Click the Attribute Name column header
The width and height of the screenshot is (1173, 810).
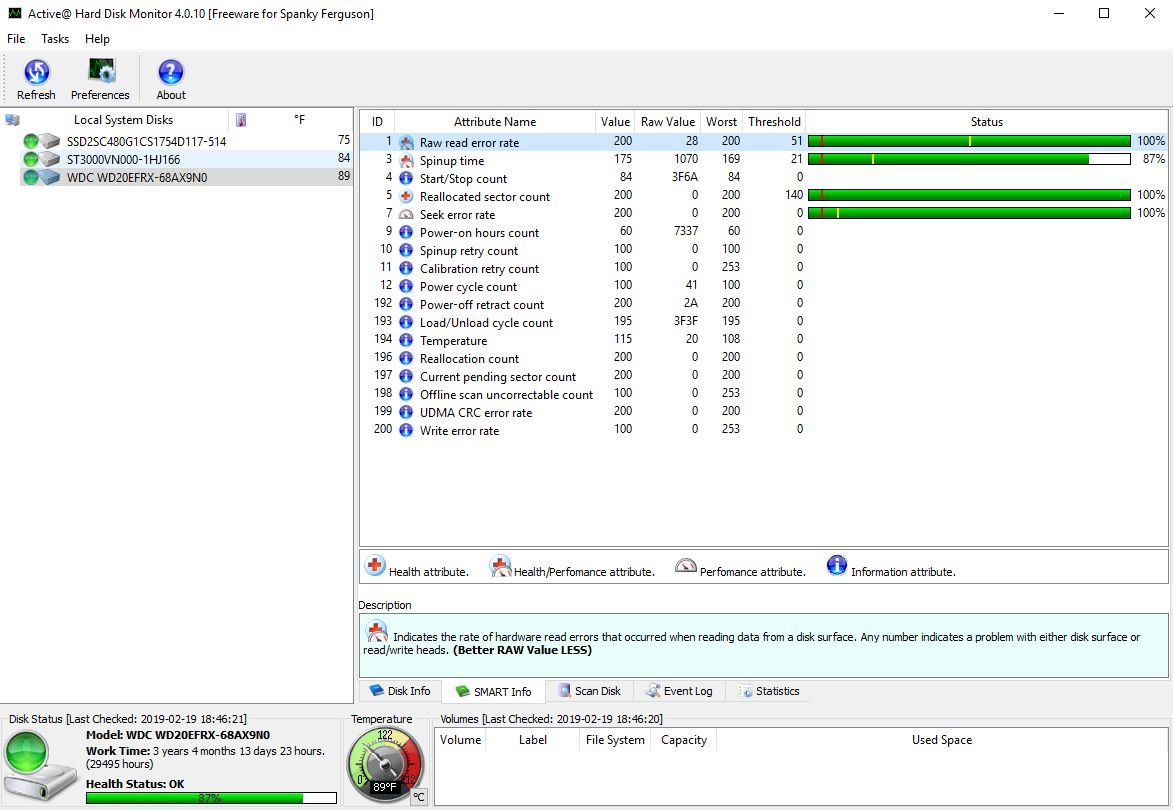(x=495, y=122)
